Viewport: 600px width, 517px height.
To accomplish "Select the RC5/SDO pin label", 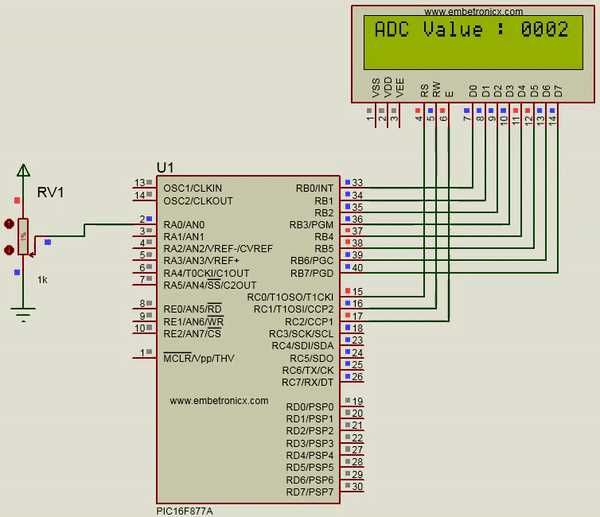I will coord(311,359).
